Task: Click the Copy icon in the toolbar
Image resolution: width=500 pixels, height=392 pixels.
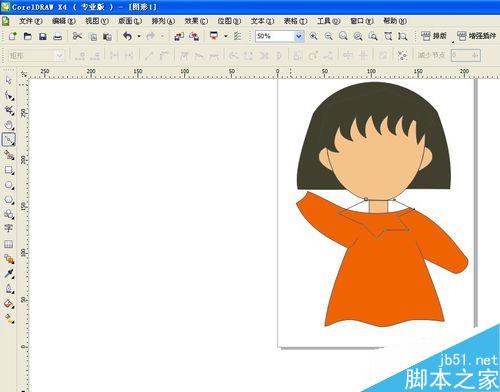Action: click(x=93, y=37)
